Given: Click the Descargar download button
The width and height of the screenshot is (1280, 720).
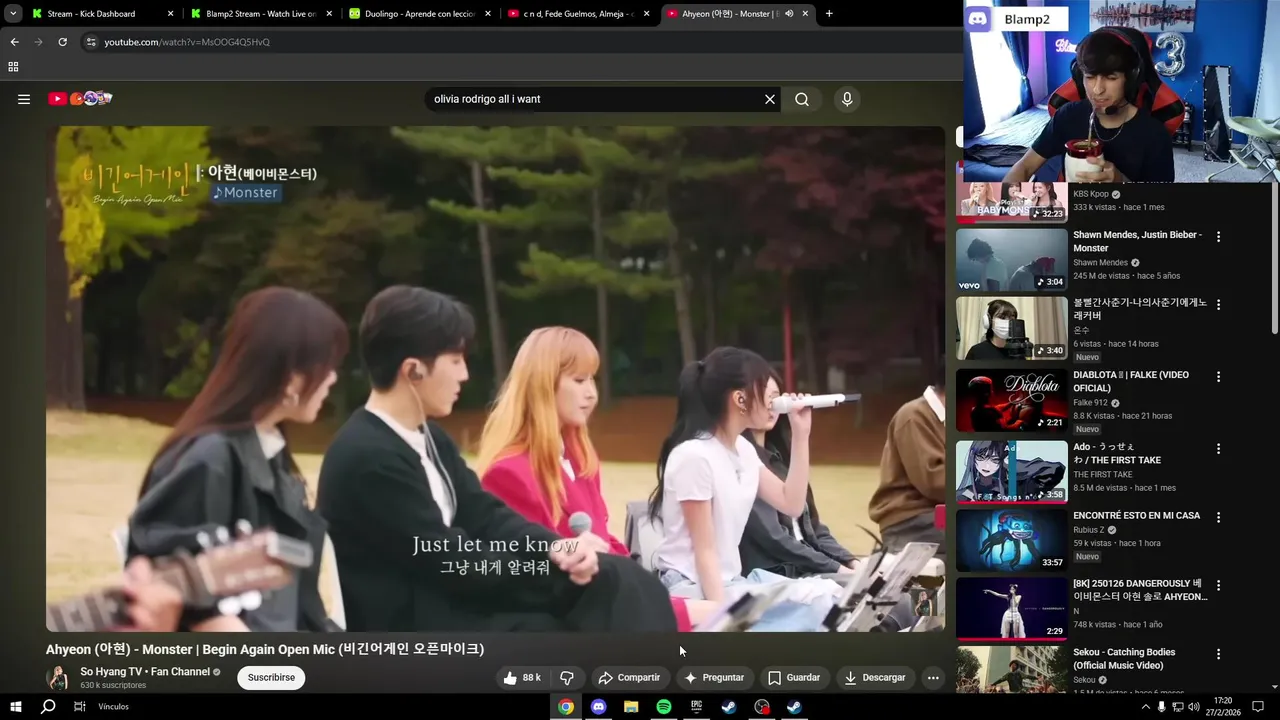Looking at the screenshot, I should (x=874, y=677).
